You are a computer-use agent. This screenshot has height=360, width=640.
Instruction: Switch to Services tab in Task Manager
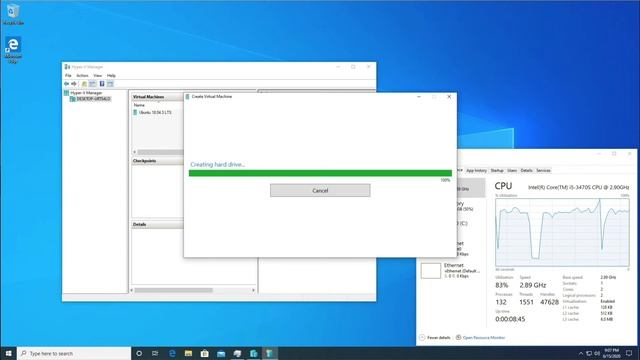(x=543, y=170)
